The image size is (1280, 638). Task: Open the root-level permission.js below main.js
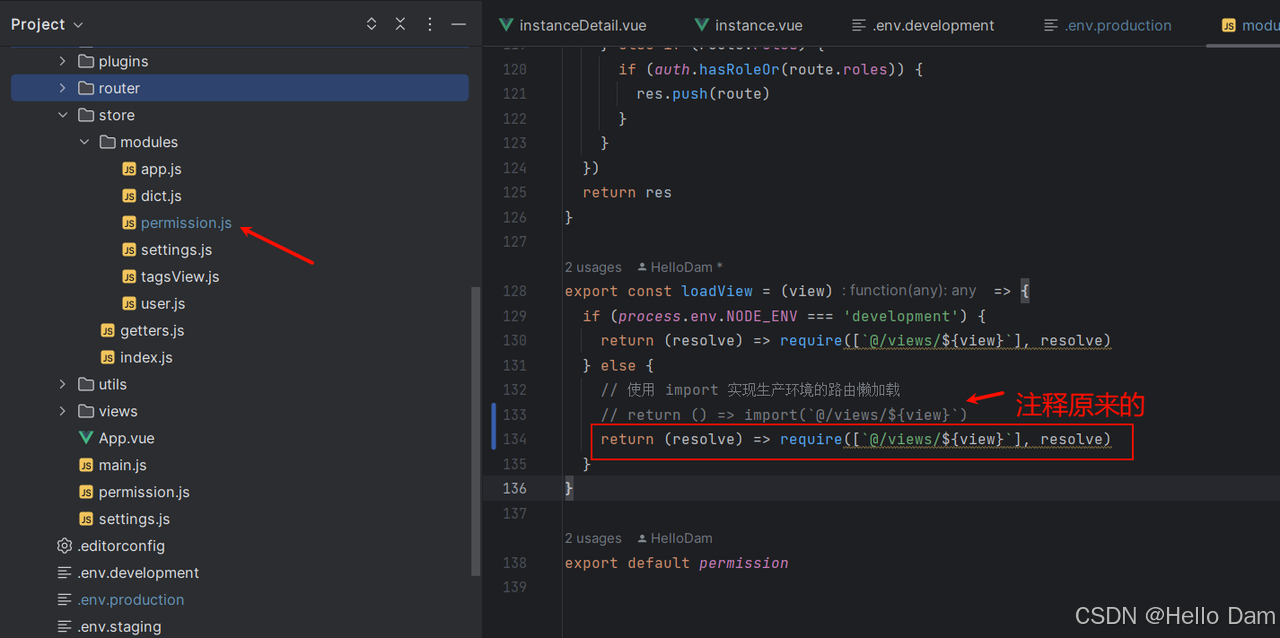coord(144,492)
